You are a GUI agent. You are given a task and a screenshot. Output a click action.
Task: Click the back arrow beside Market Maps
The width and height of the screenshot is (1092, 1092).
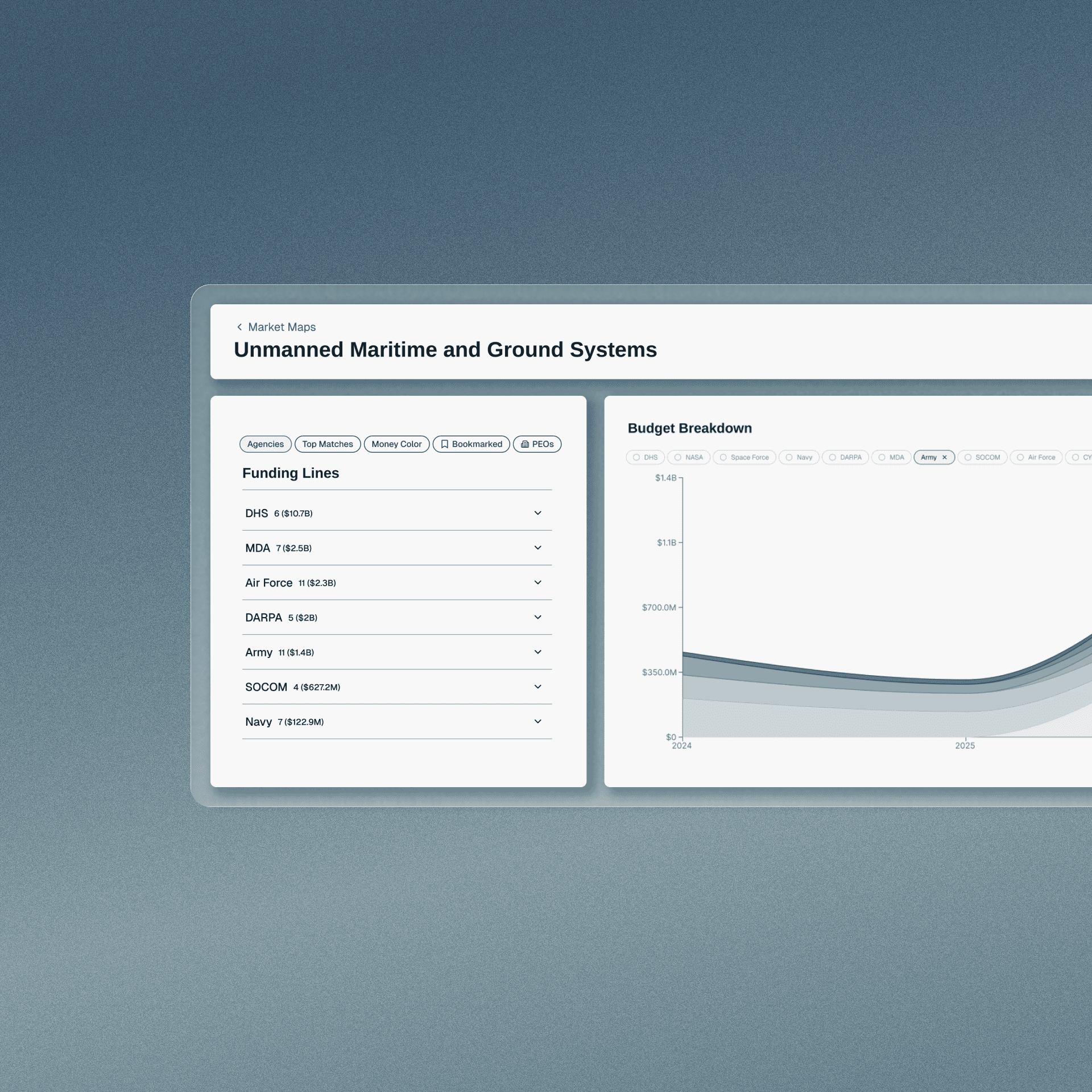[x=239, y=327]
